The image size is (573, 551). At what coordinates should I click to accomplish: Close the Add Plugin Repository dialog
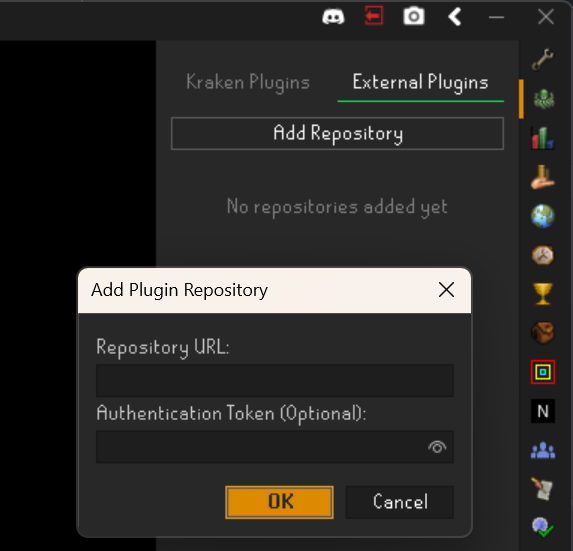[446, 290]
